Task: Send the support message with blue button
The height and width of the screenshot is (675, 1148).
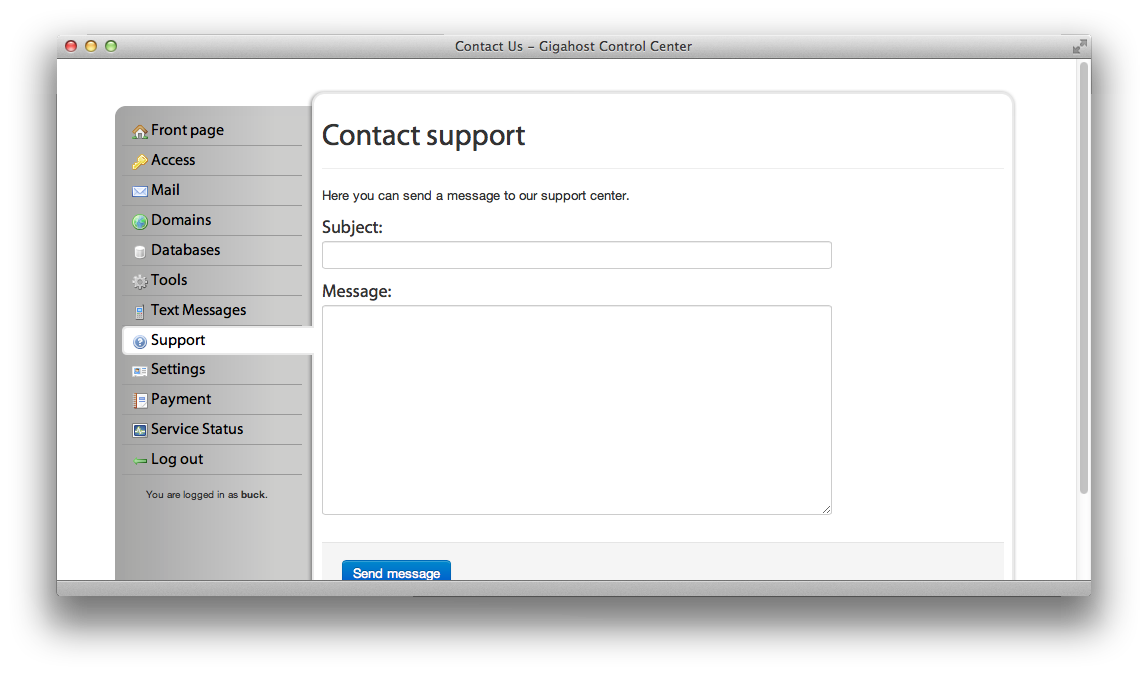Action: [x=396, y=571]
